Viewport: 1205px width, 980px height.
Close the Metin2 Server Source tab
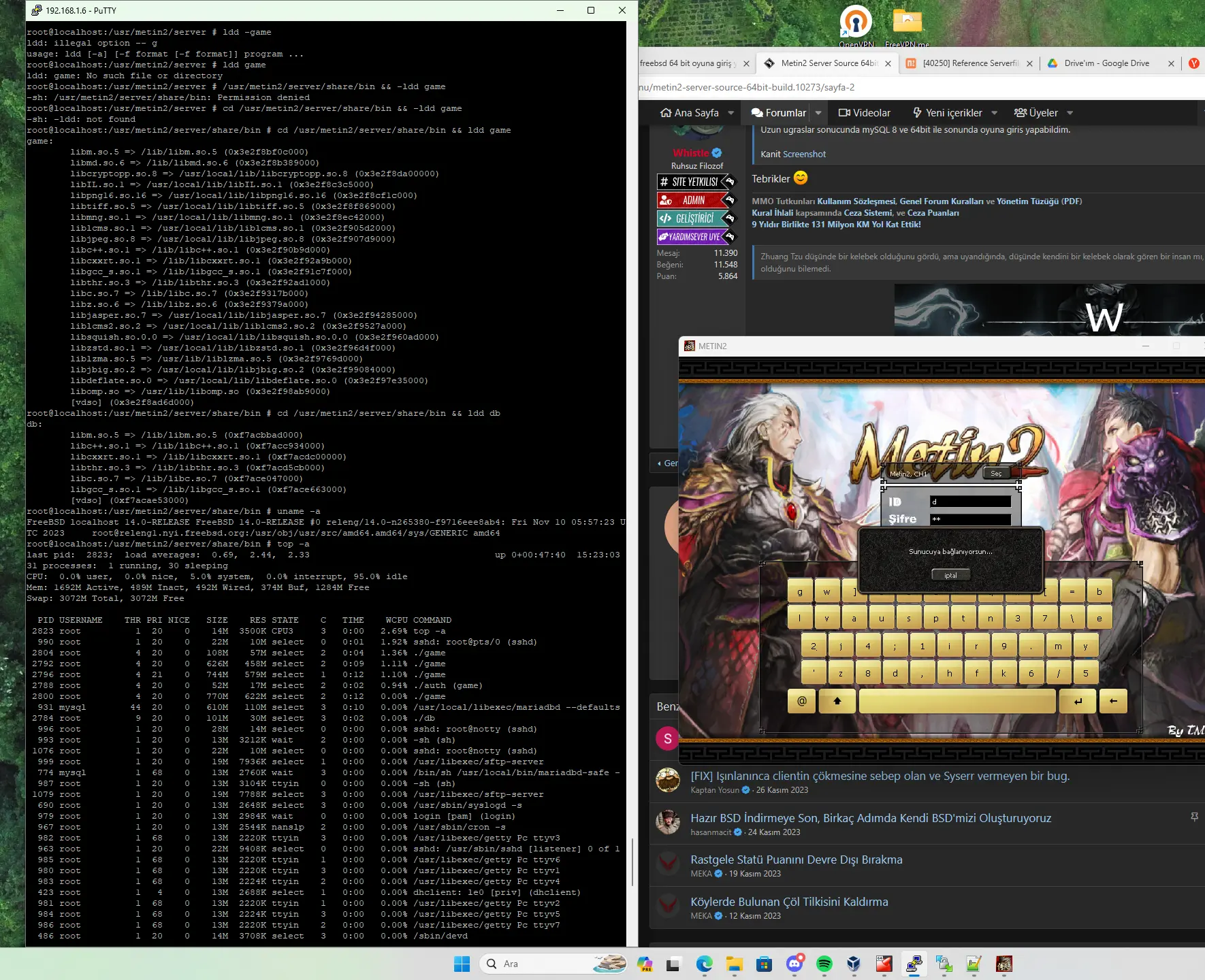tap(888, 63)
